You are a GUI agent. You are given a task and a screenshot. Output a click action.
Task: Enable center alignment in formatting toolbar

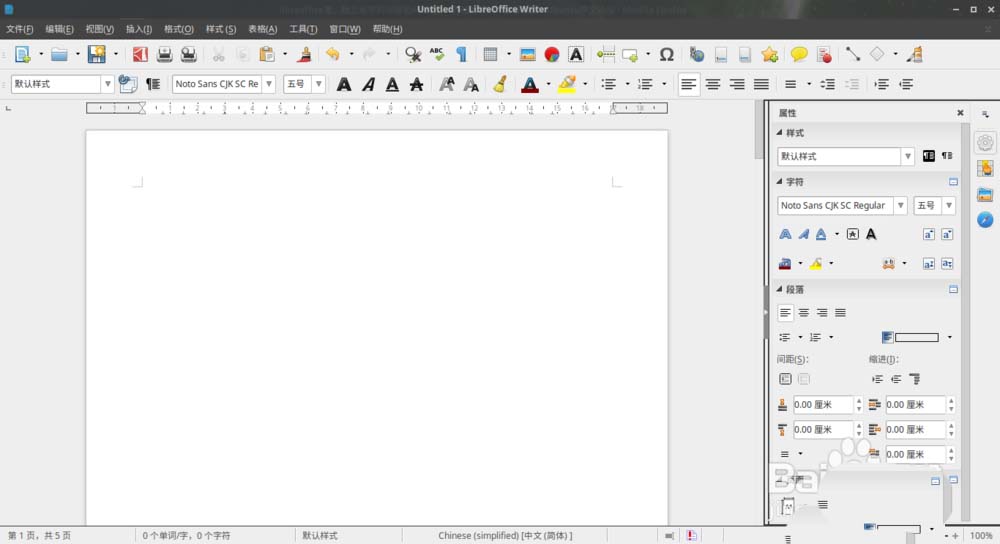click(x=713, y=85)
